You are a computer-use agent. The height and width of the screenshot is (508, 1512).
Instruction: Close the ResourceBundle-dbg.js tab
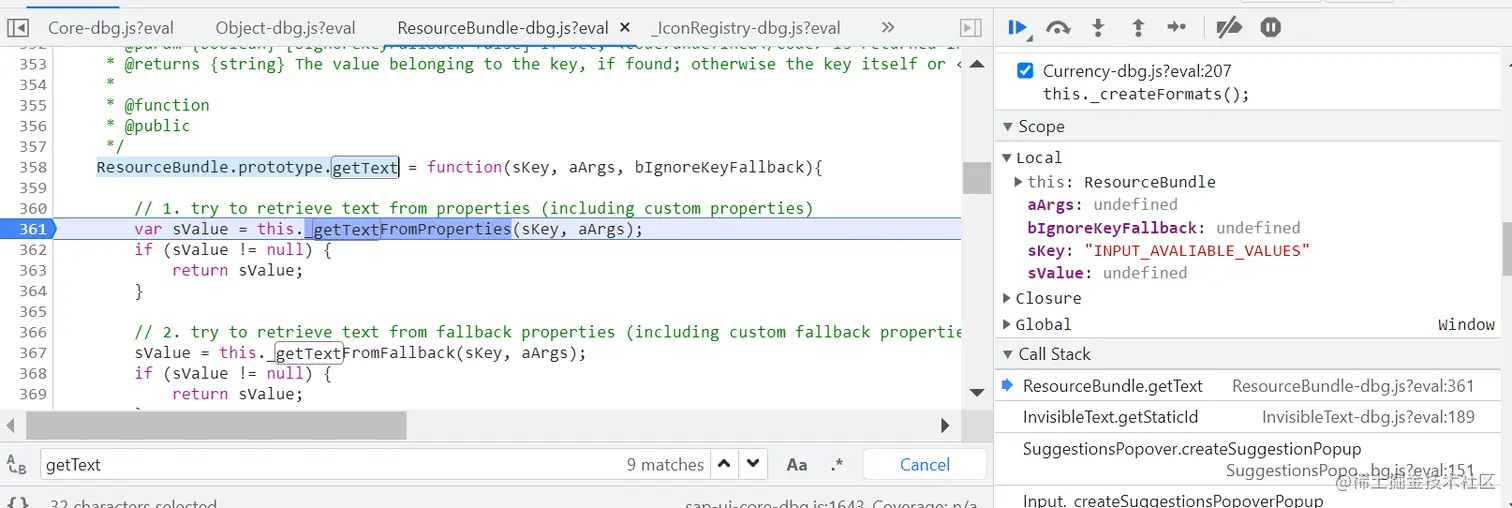click(625, 28)
